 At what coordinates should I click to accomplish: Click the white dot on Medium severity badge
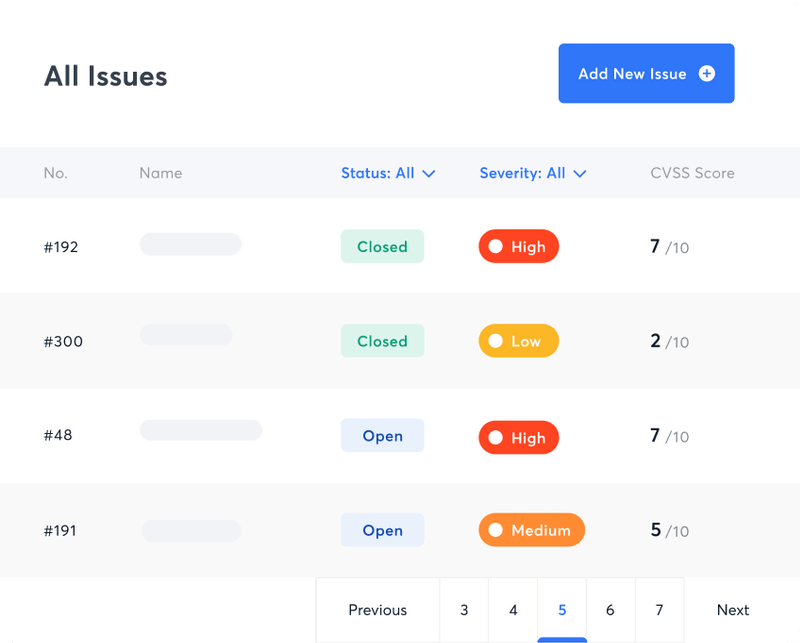(495, 531)
